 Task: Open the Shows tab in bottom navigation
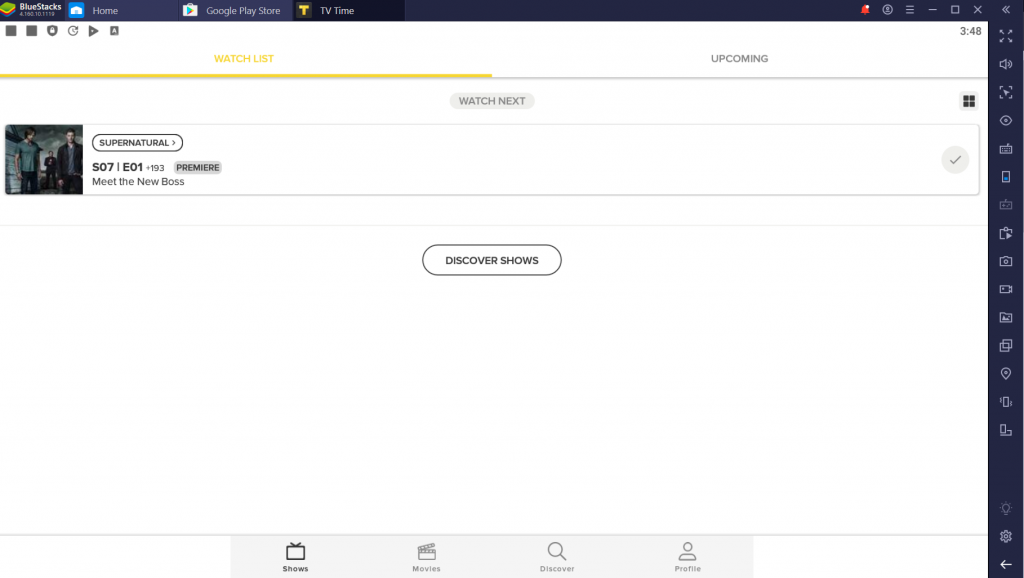(x=295, y=557)
